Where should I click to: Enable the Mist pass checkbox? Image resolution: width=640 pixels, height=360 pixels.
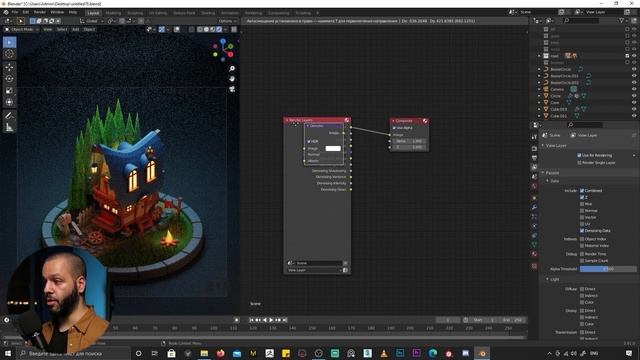point(582,204)
